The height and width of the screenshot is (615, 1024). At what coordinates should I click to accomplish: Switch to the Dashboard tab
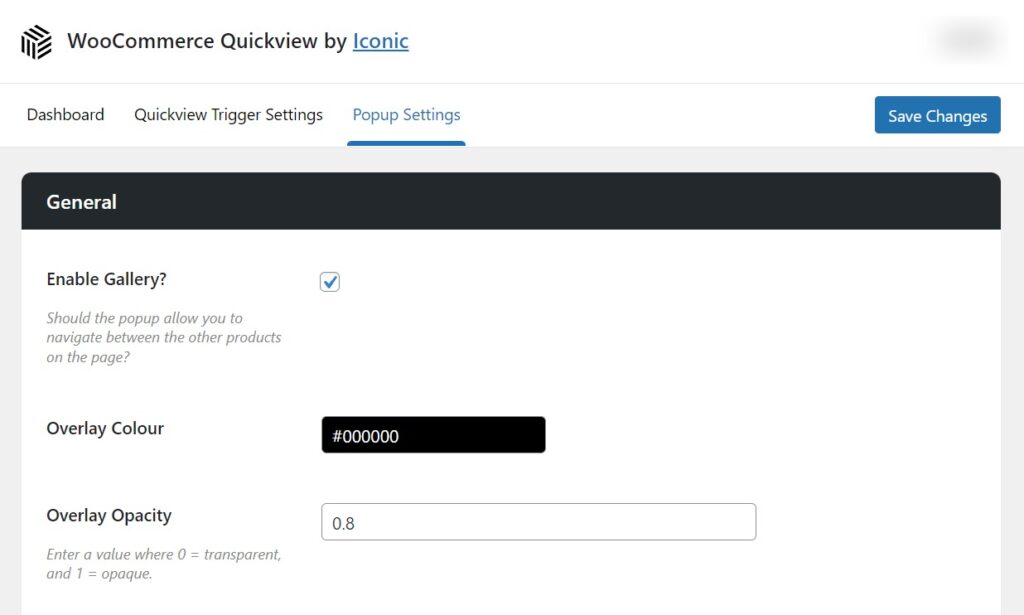point(64,114)
